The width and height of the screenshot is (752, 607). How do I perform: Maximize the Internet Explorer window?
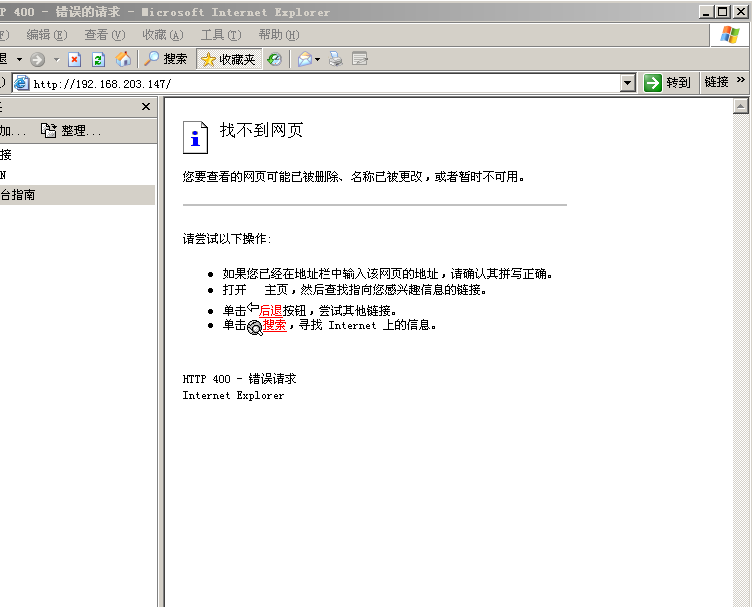(x=722, y=12)
